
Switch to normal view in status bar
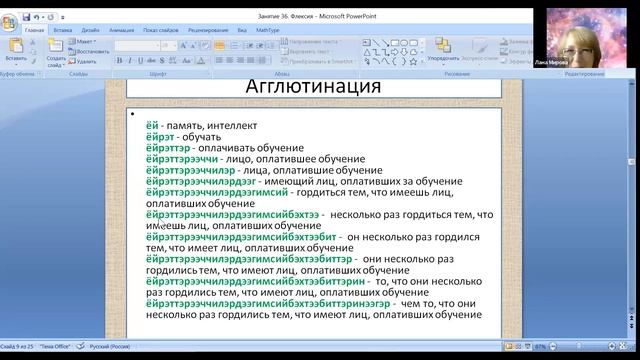509,347
